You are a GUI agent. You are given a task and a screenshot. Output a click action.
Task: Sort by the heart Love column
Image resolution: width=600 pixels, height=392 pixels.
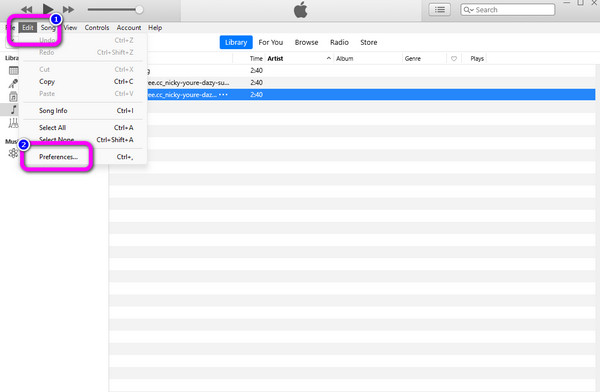[454, 59]
